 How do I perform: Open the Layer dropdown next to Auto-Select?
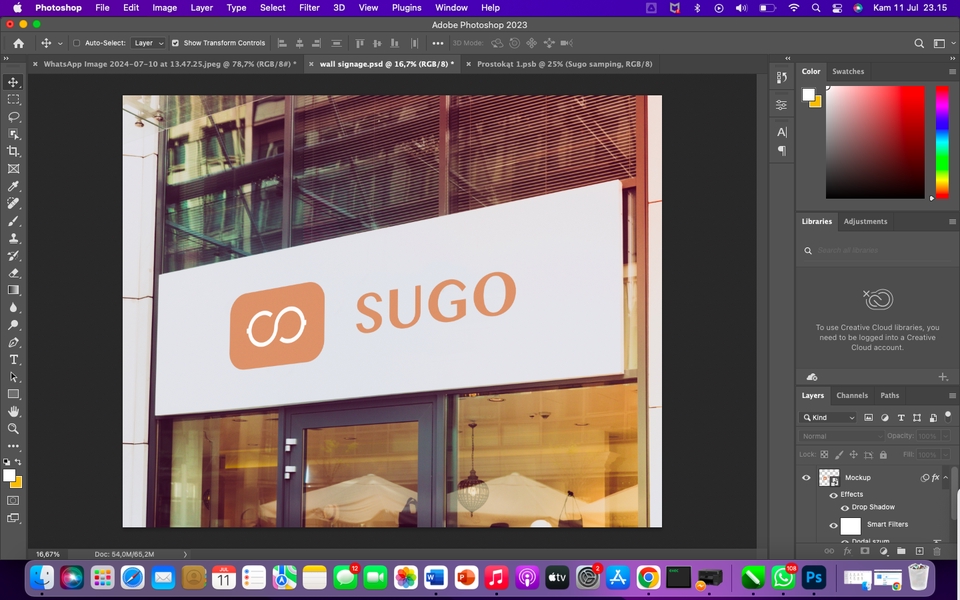(147, 43)
